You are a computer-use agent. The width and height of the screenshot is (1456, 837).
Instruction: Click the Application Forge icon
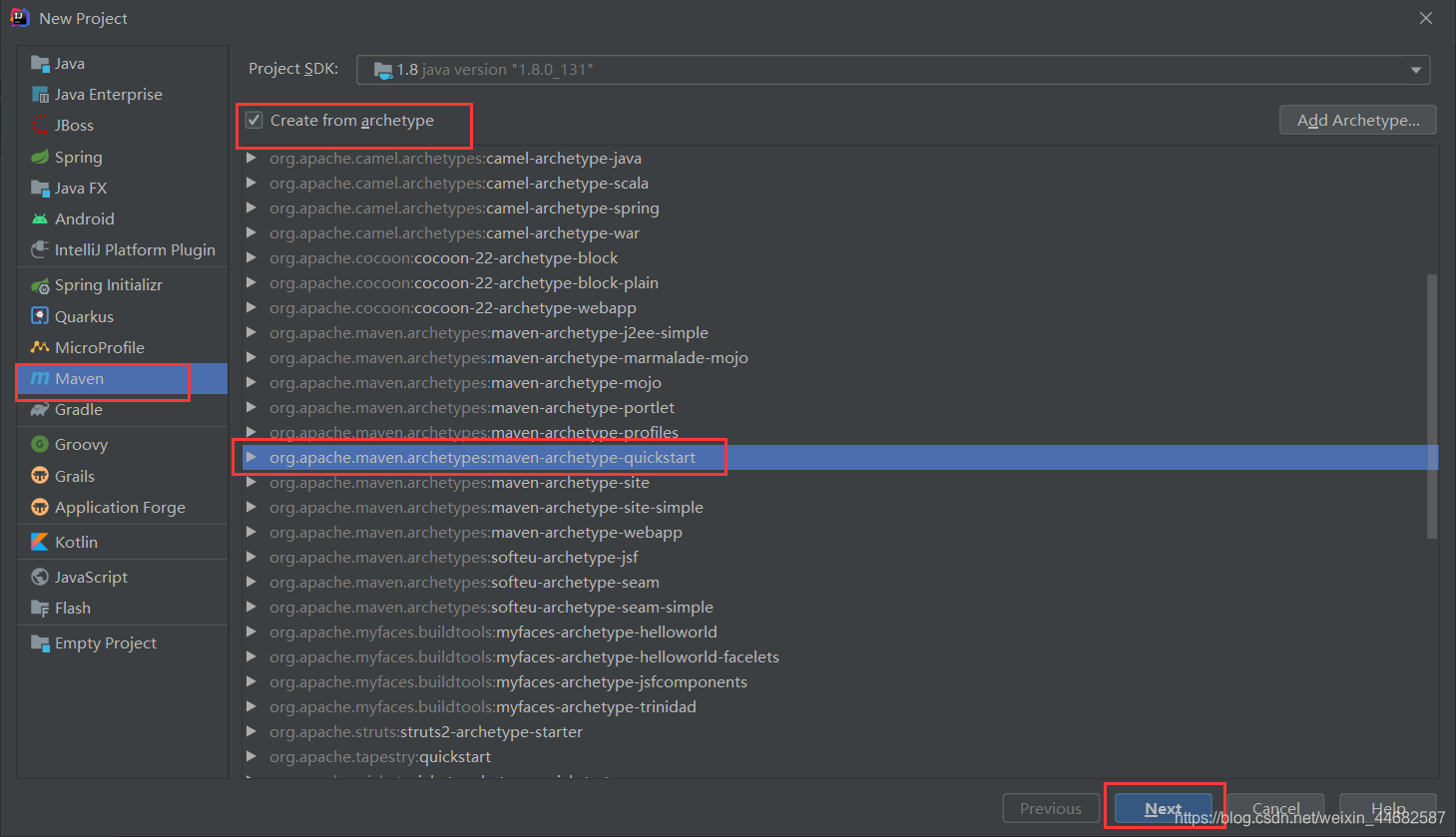coord(40,507)
